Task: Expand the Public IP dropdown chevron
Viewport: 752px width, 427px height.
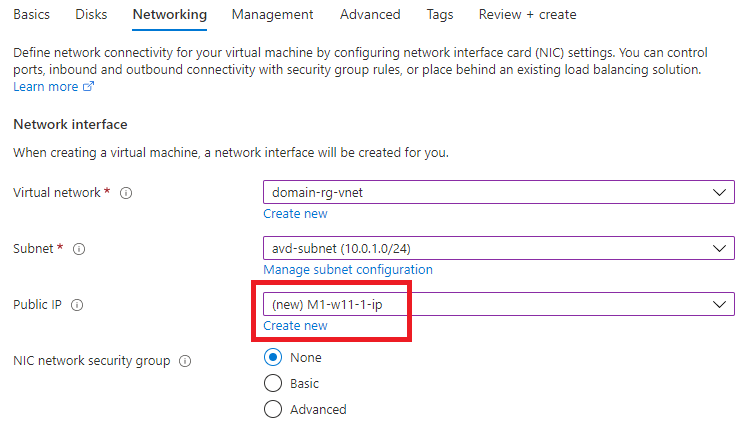Action: 719,304
